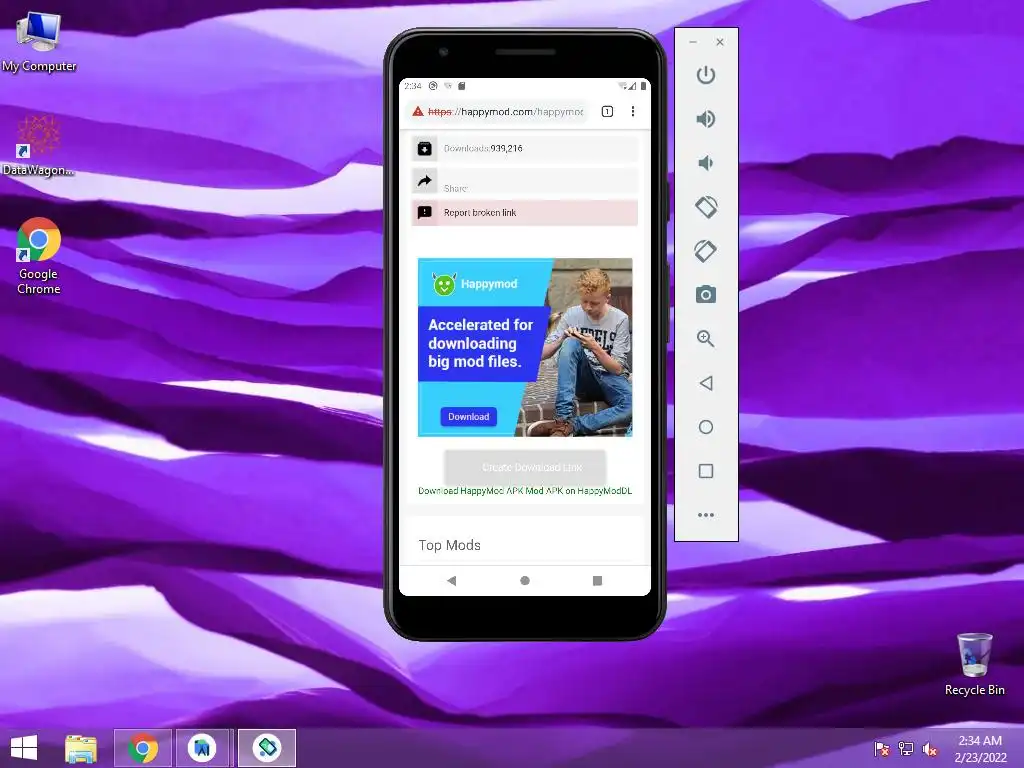Click the Top Mods heading
This screenshot has width=1024, height=768.
pyautogui.click(x=449, y=545)
